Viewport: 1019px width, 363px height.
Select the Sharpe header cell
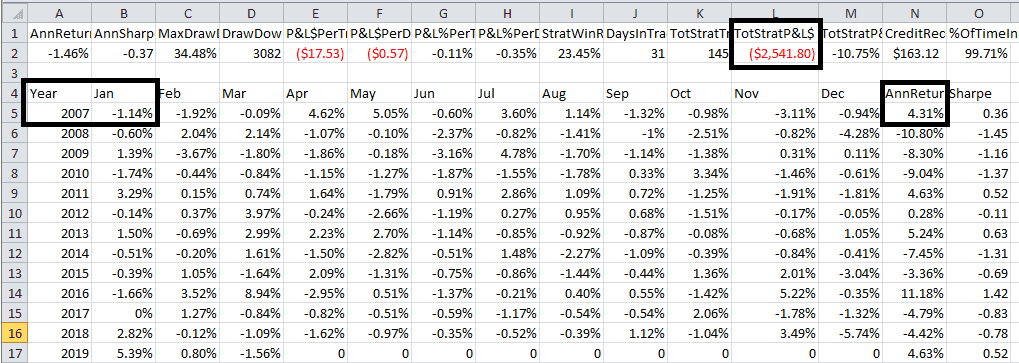coord(982,94)
